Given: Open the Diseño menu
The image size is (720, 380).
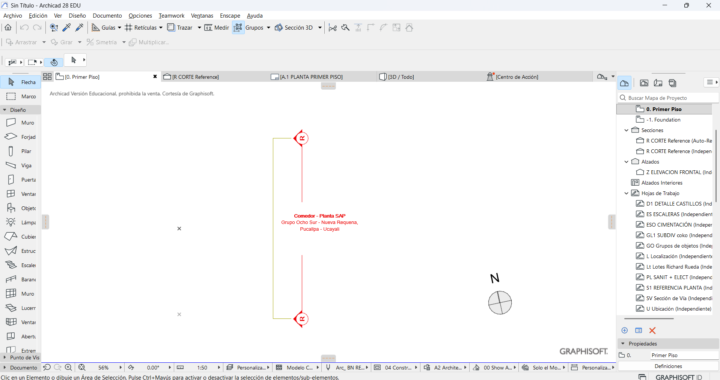Looking at the screenshot, I should coord(77,16).
